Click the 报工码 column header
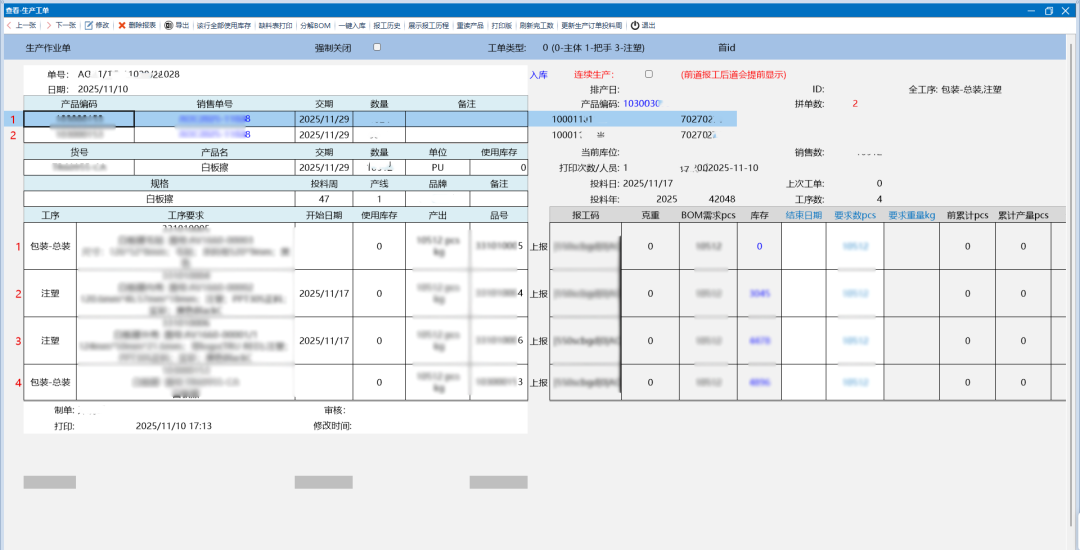The height and width of the screenshot is (550, 1080). point(585,215)
